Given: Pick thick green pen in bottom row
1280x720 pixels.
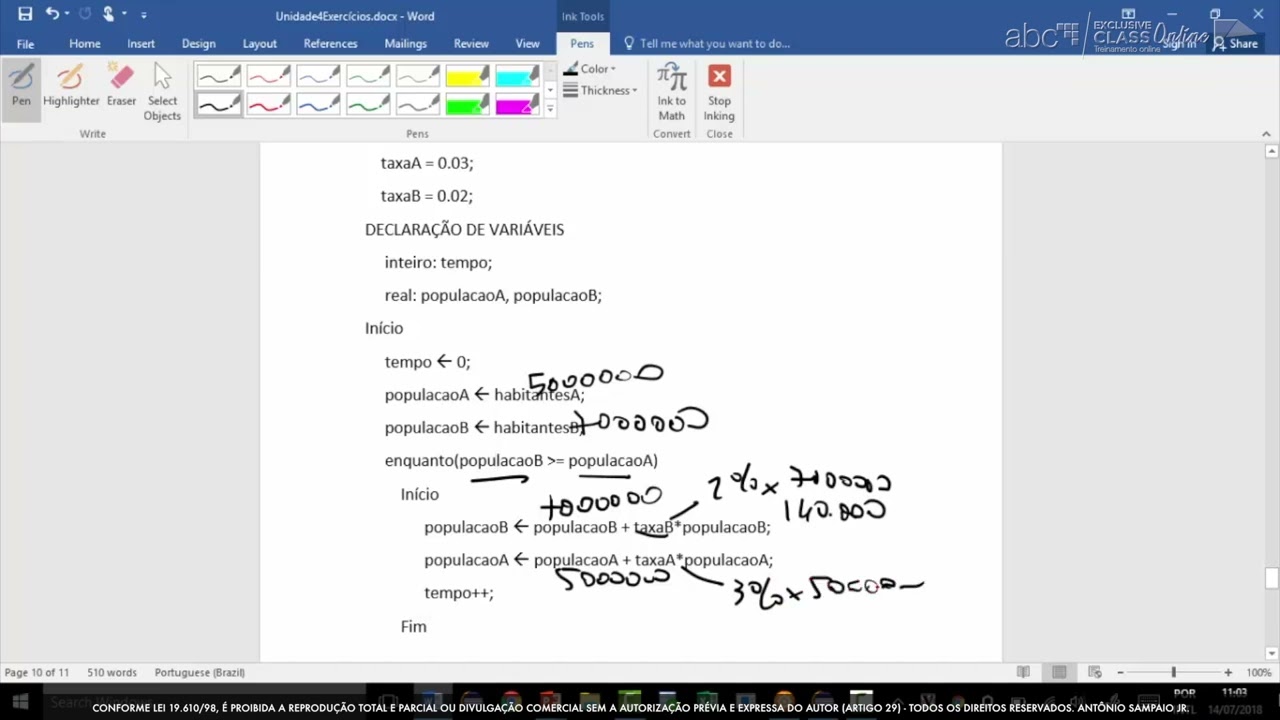Looking at the screenshot, I should 368,104.
